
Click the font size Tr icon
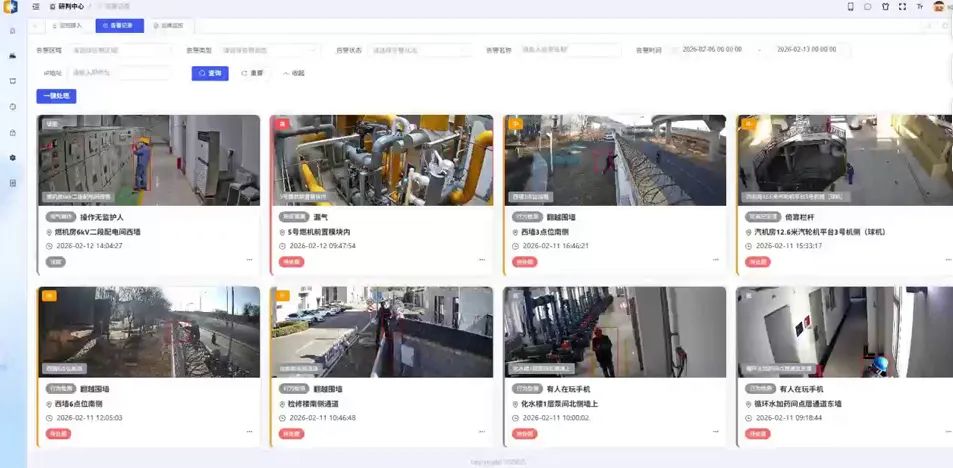click(920, 7)
